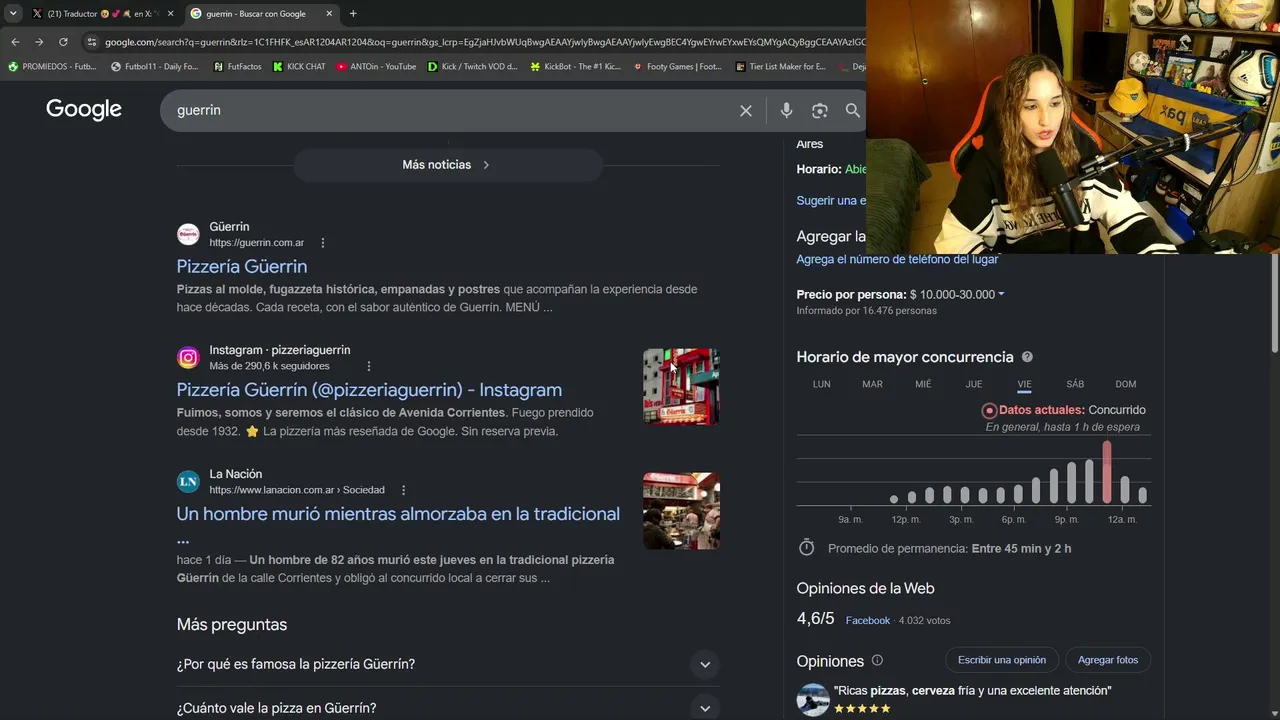Select SÁB in popular times
Image resolution: width=1280 pixels, height=720 pixels.
pyautogui.click(x=1075, y=384)
